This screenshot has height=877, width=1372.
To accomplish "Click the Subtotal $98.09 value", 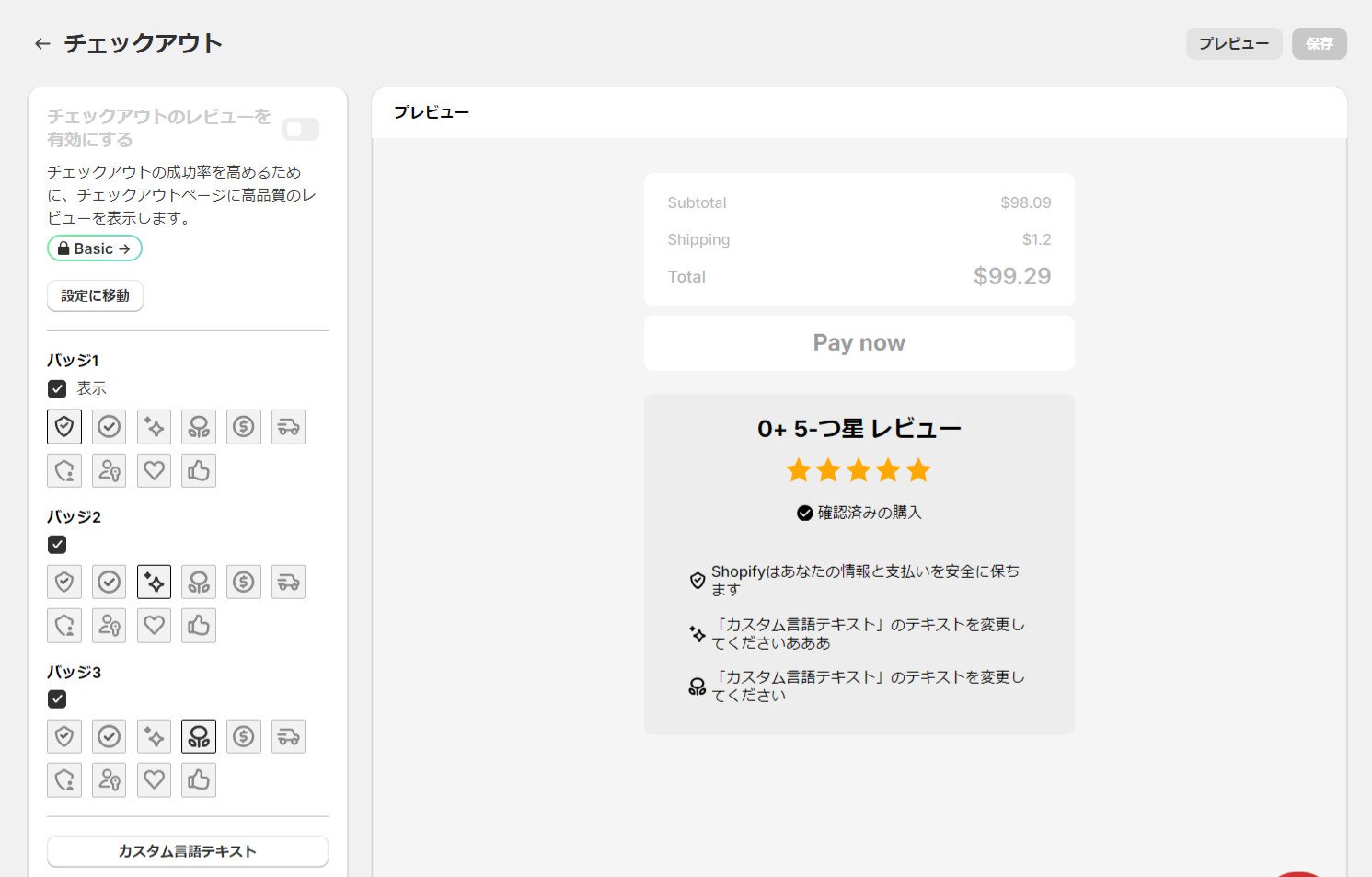I will coord(1026,202).
